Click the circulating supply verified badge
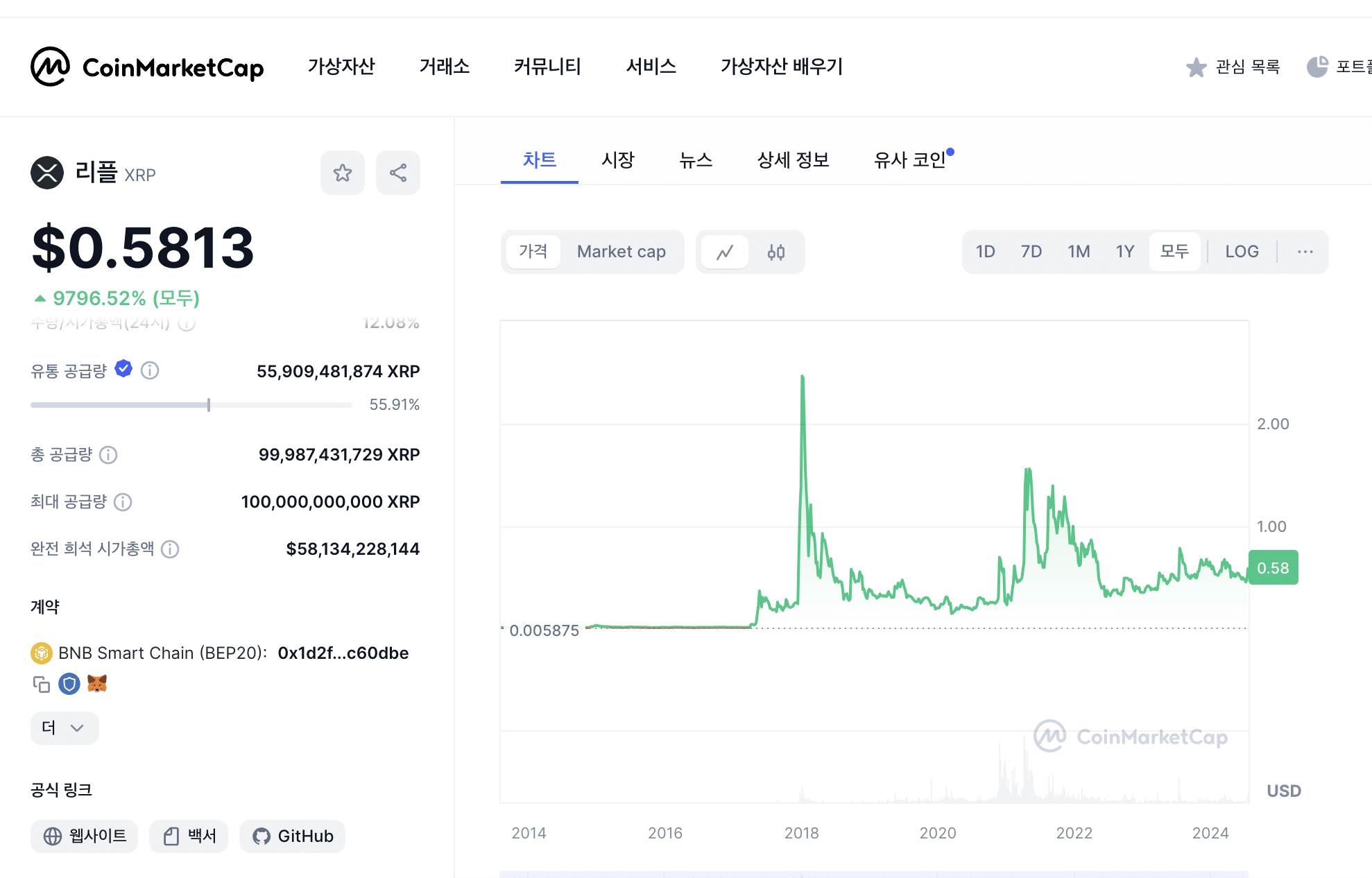The width and height of the screenshot is (1372, 878). pos(123,369)
